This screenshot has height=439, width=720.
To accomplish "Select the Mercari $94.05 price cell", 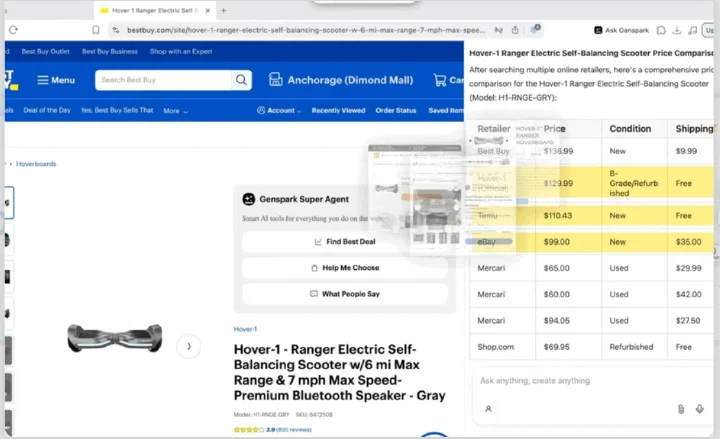I will point(568,321).
